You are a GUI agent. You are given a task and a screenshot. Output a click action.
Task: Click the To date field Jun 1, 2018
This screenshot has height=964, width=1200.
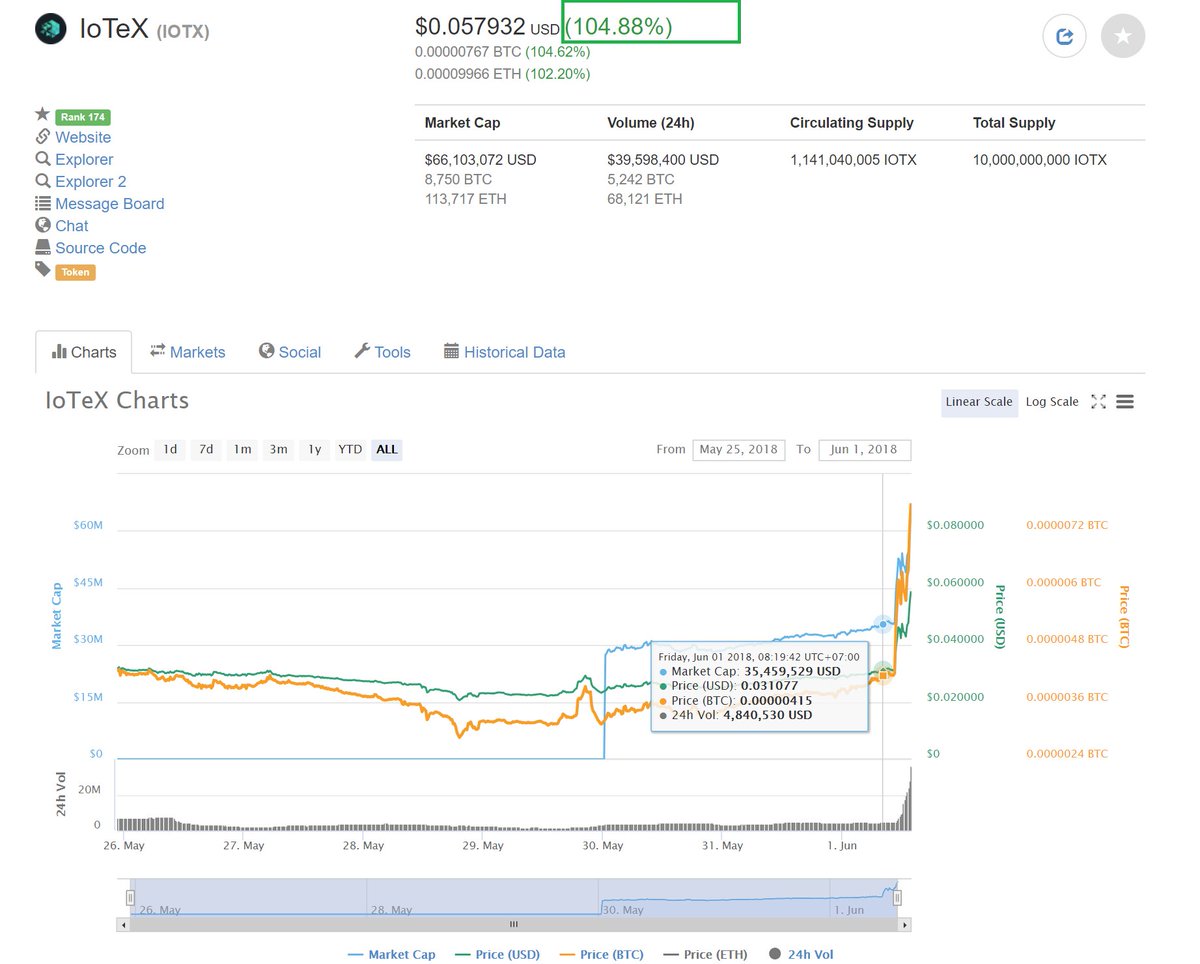[864, 450]
